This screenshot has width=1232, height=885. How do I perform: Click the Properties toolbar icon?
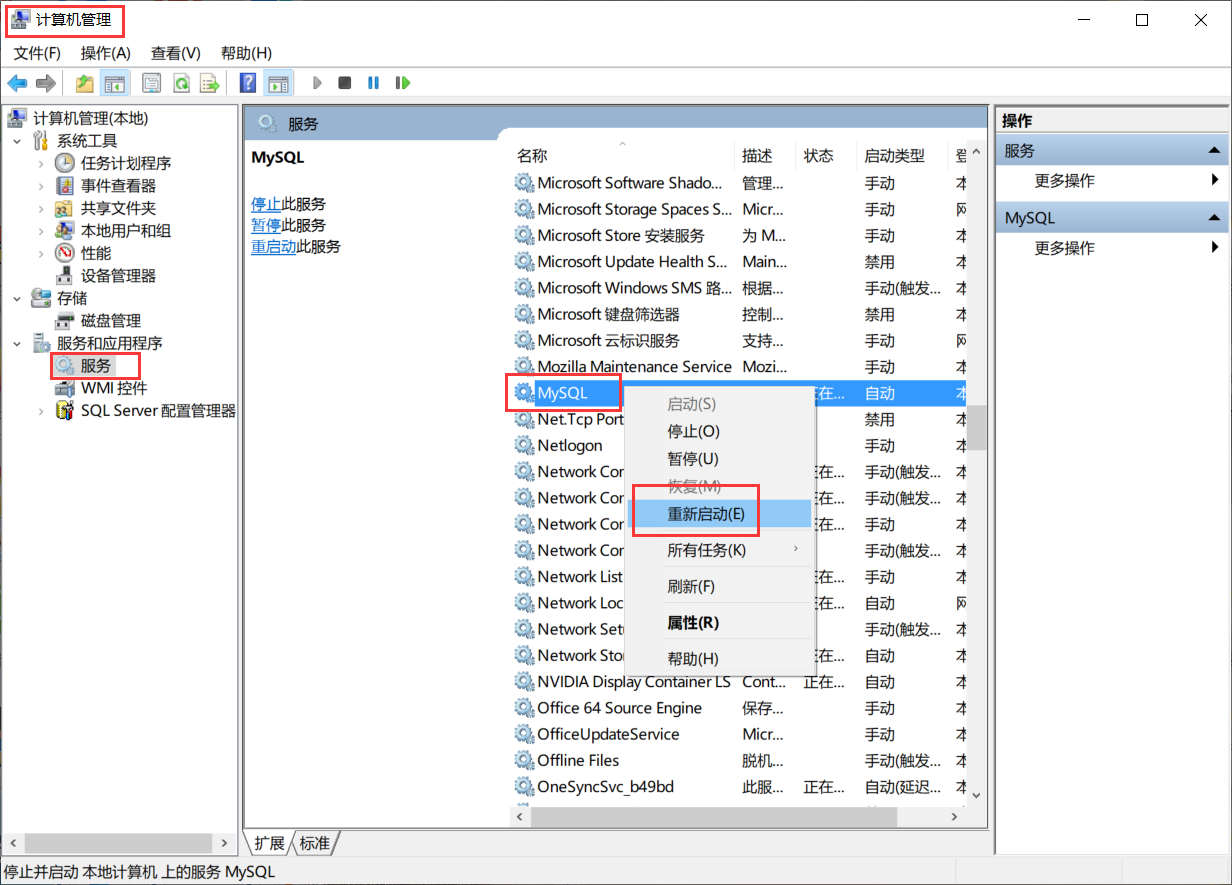point(152,83)
